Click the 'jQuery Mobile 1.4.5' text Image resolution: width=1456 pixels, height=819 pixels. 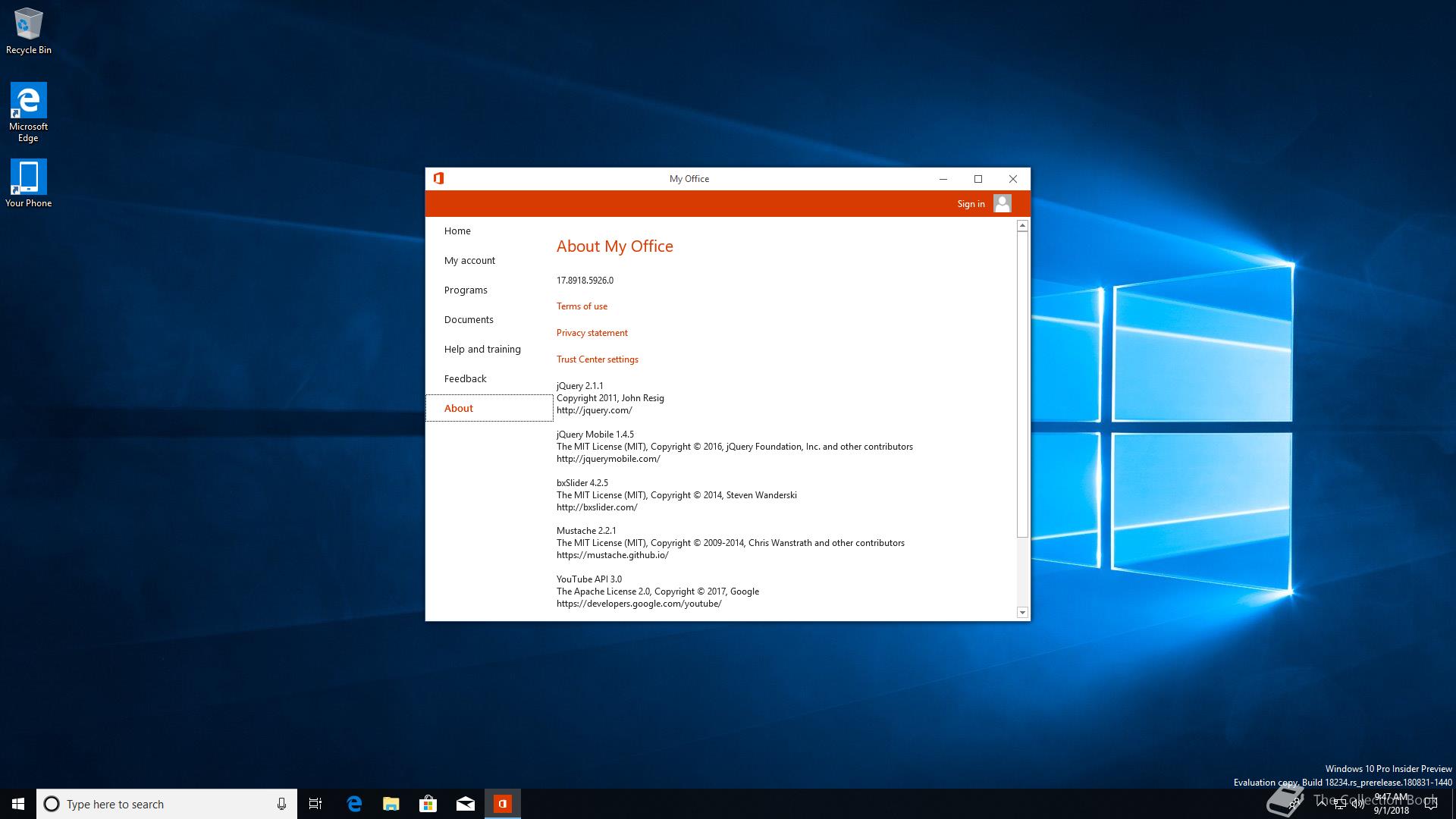[595, 435]
